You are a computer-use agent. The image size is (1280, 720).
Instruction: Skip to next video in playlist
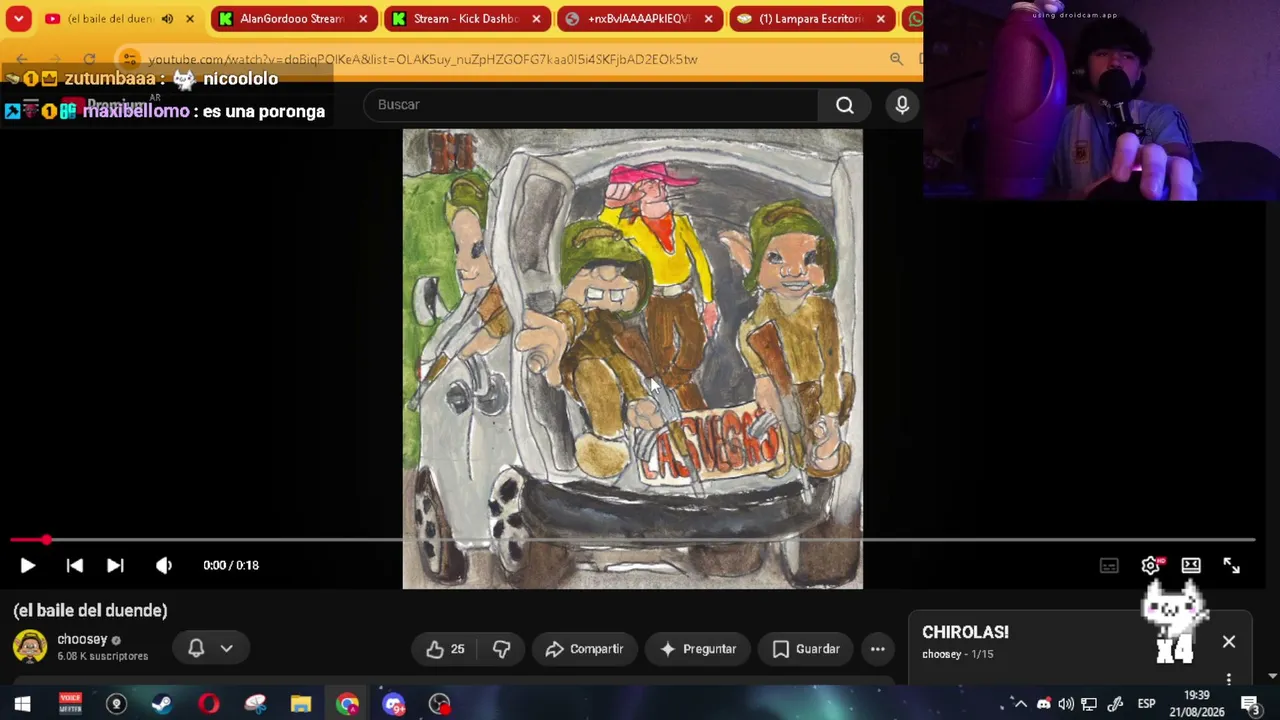pos(115,565)
